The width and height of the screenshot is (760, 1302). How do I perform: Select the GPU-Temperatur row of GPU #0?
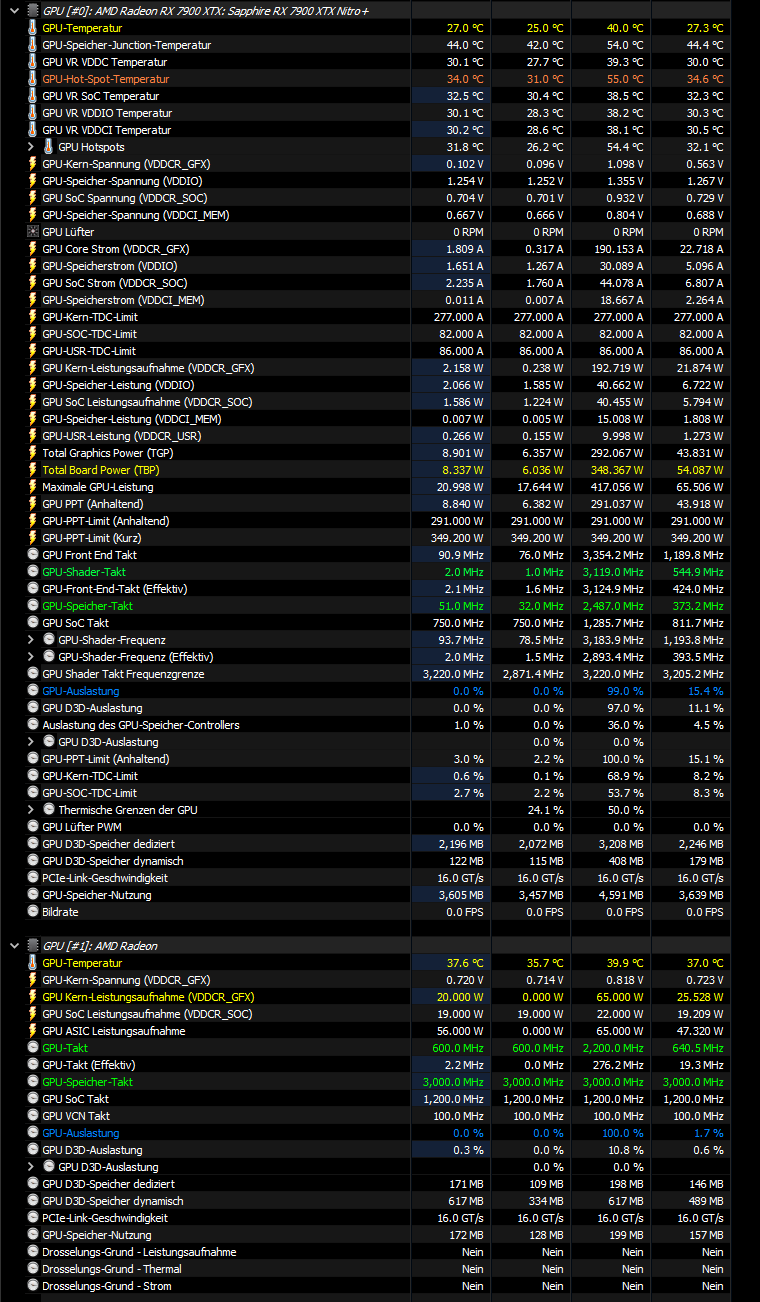coord(378,28)
